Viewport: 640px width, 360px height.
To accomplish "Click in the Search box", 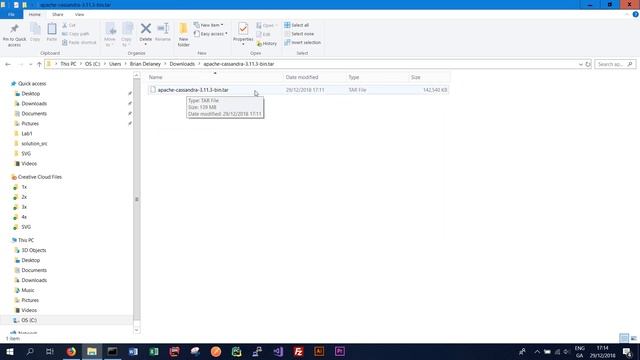I will tap(615, 64).
